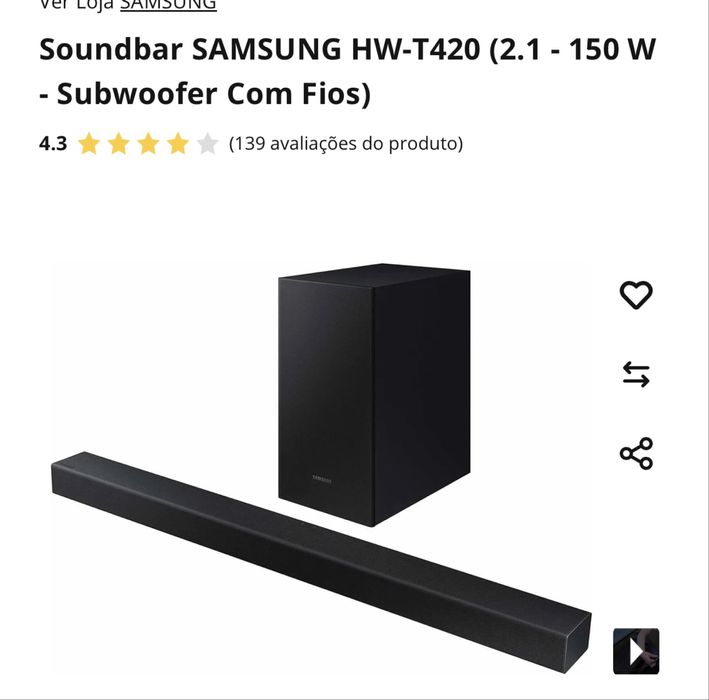The width and height of the screenshot is (709, 700).
Task: Click the compare arrows icon
Action: pyautogui.click(x=636, y=374)
